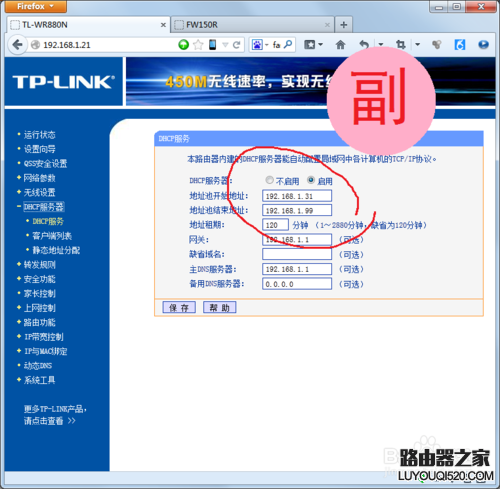The height and width of the screenshot is (489, 500).
Task: Click the undo arrow toolbar icon
Action: tap(364, 45)
